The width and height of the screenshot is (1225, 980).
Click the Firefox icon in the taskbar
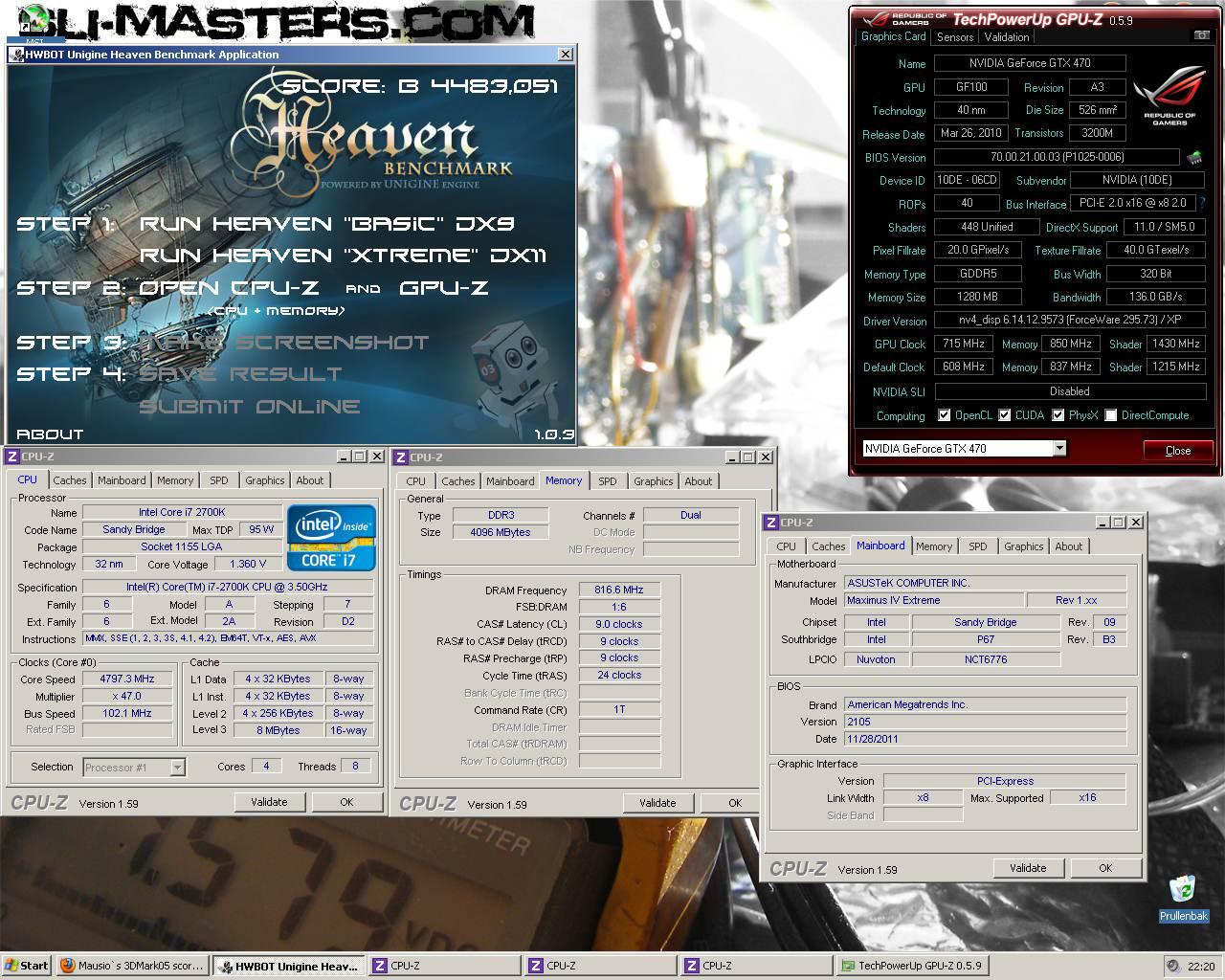[67, 966]
